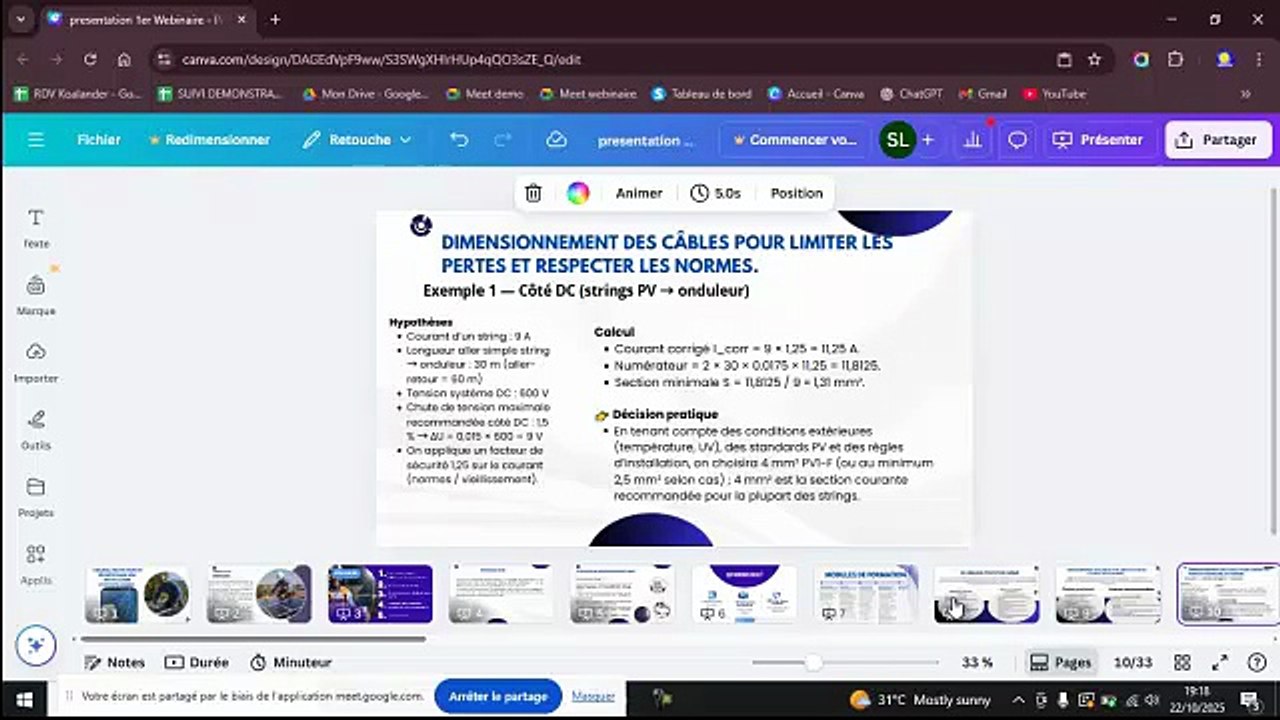The image size is (1280, 720).
Task: Click the thumbnail strip horizontal scrollbar
Action: pos(254,638)
